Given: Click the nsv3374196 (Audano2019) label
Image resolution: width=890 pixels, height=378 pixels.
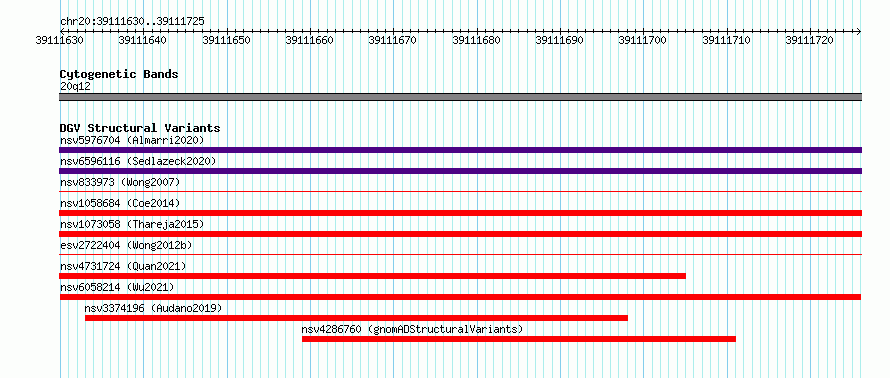Looking at the screenshot, I should click(x=153, y=308).
